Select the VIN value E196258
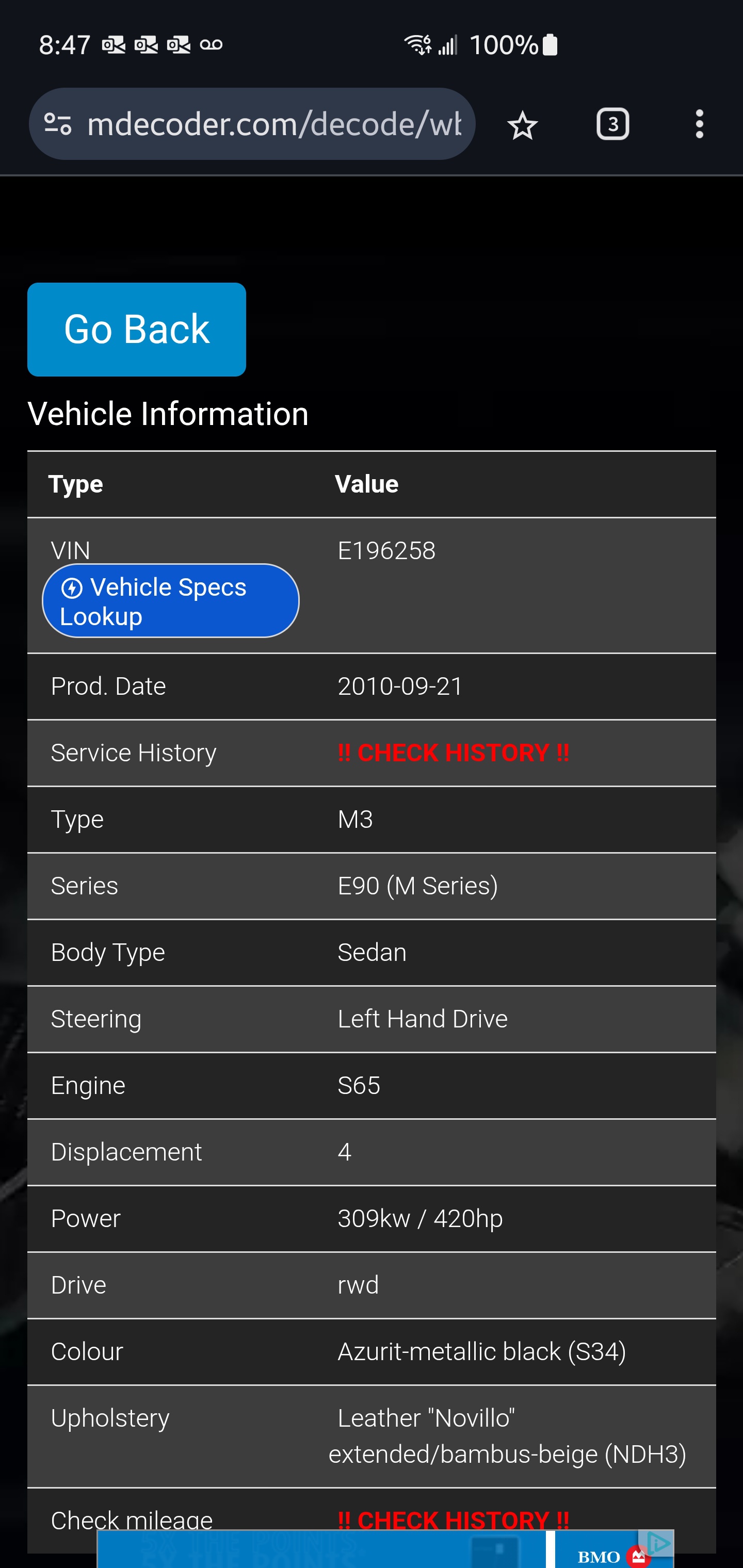Viewport: 743px width, 1568px height. point(386,551)
